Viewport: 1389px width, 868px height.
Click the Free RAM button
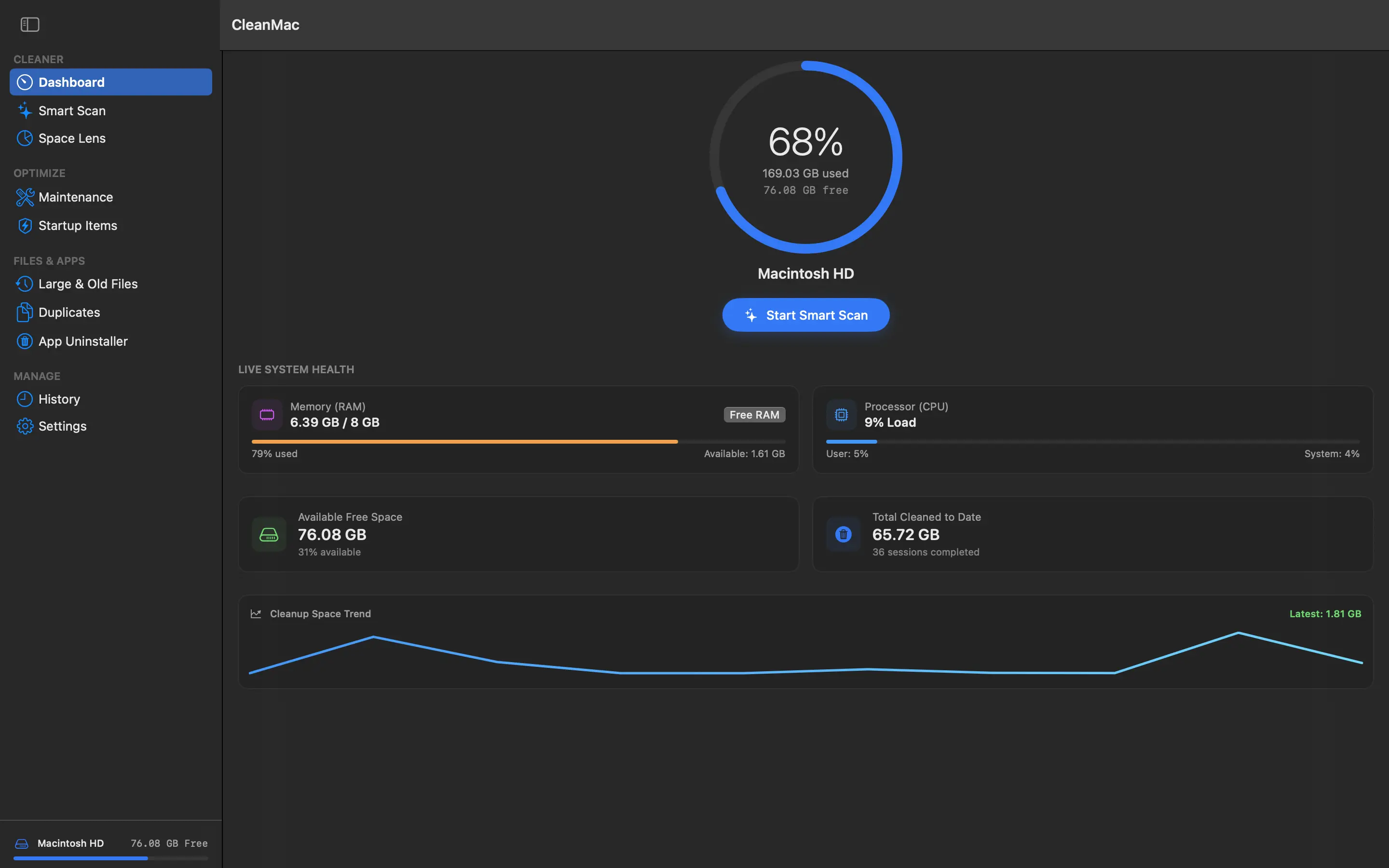point(754,415)
